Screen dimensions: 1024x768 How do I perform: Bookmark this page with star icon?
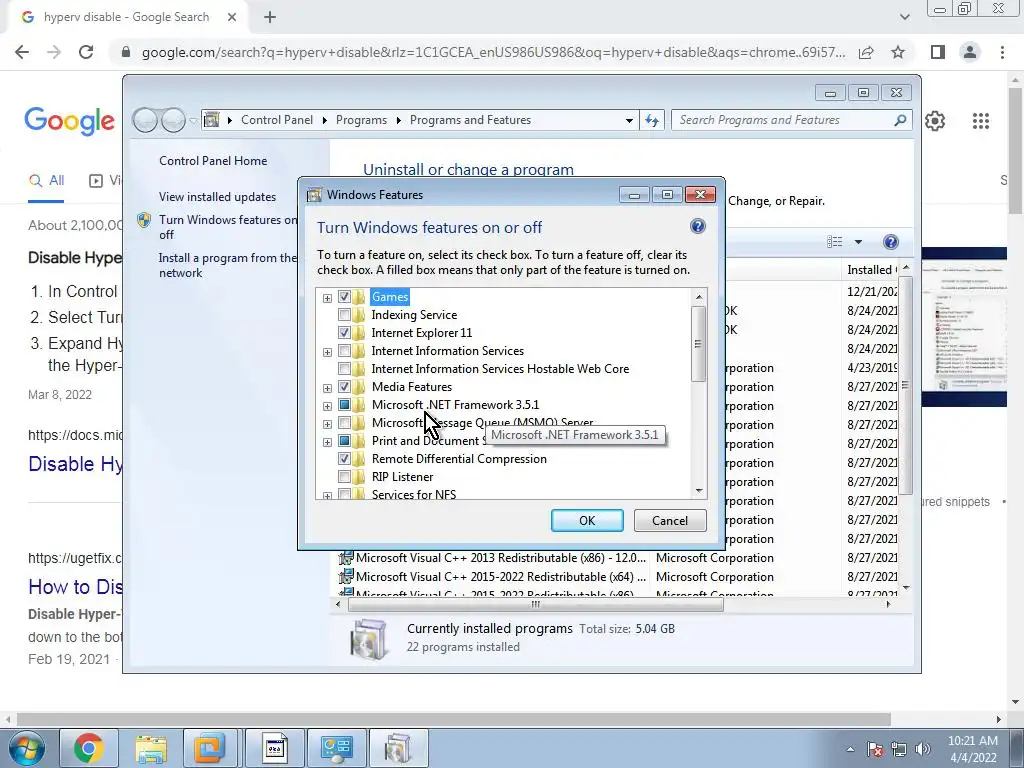tap(898, 52)
